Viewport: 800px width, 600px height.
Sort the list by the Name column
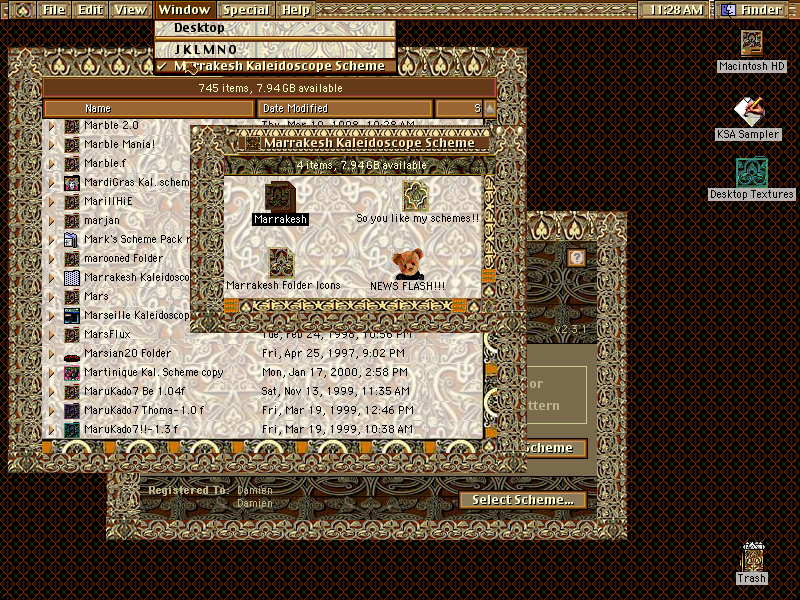click(149, 108)
